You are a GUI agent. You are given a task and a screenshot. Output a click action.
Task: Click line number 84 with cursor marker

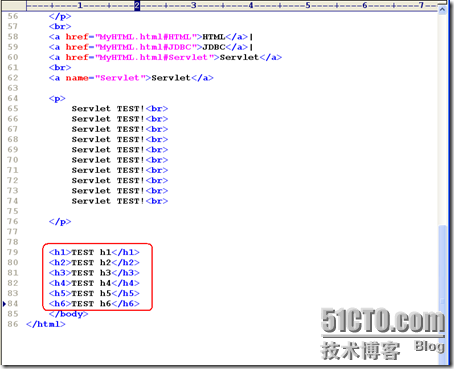13,304
